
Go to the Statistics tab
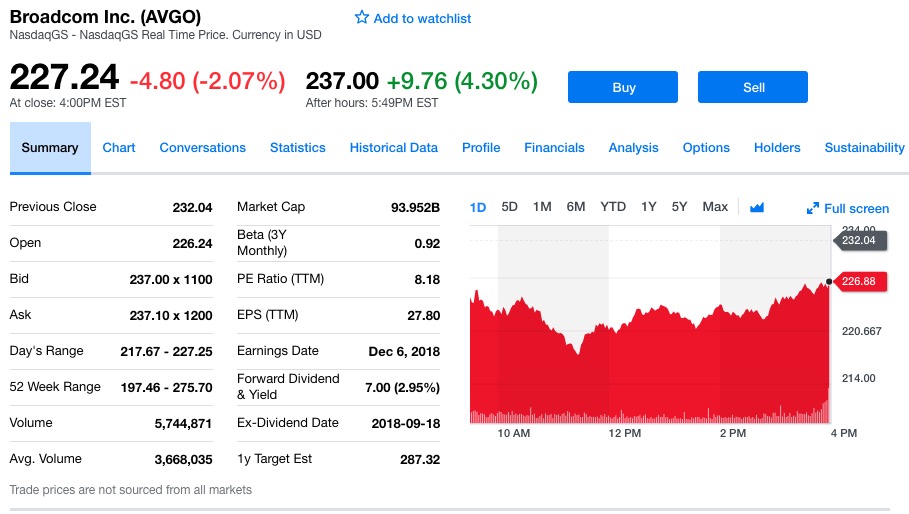coord(297,148)
